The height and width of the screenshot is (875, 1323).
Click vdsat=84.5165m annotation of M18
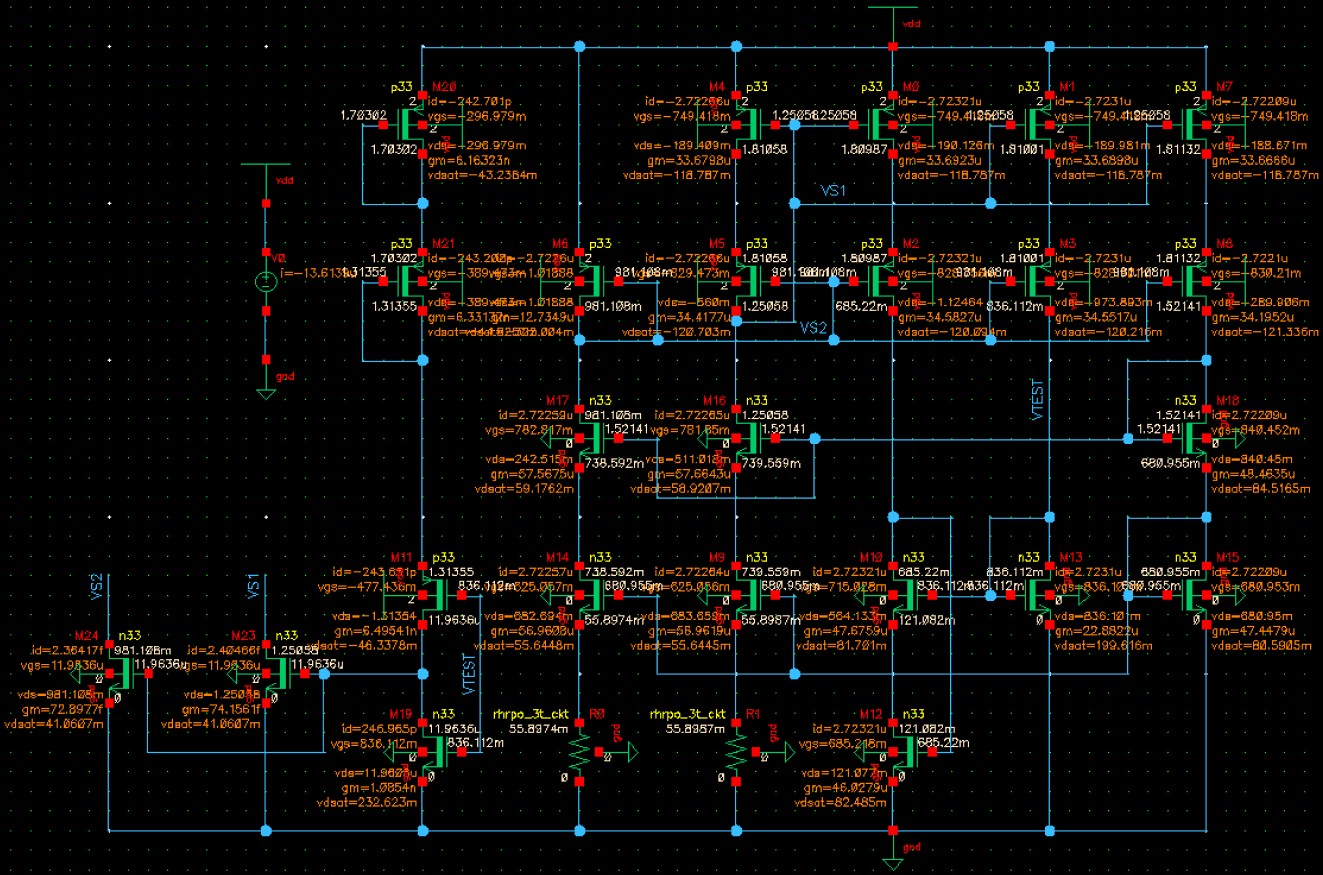[x=1261, y=489]
